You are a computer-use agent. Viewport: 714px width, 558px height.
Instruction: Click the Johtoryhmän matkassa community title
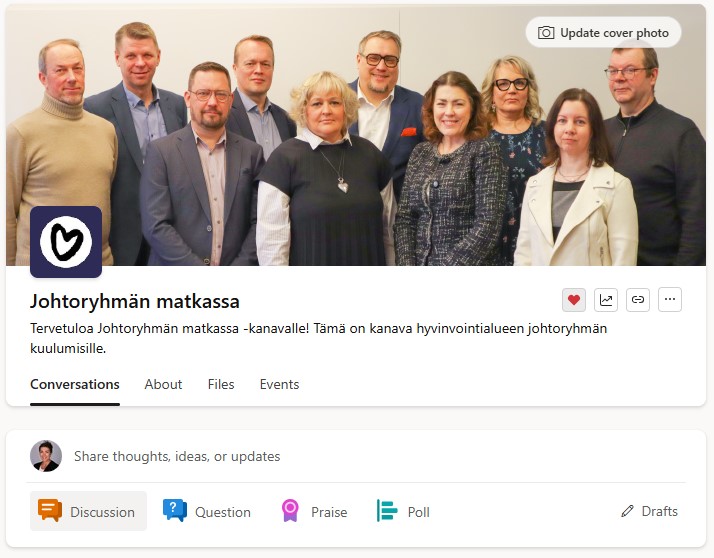click(135, 302)
